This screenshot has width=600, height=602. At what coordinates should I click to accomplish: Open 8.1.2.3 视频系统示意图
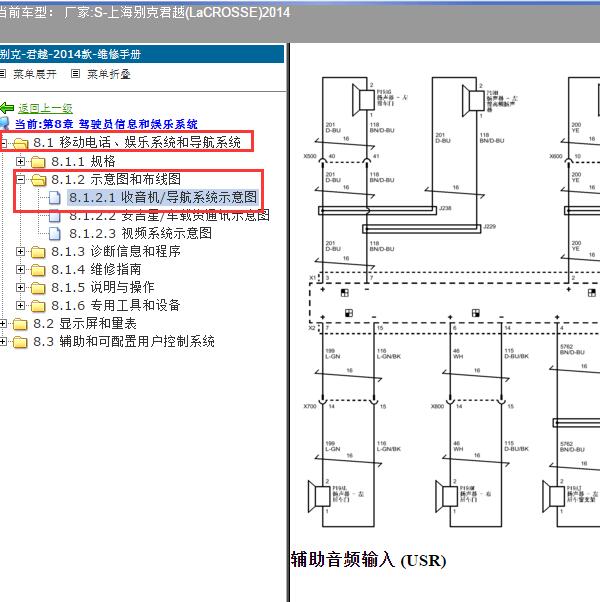(x=140, y=233)
